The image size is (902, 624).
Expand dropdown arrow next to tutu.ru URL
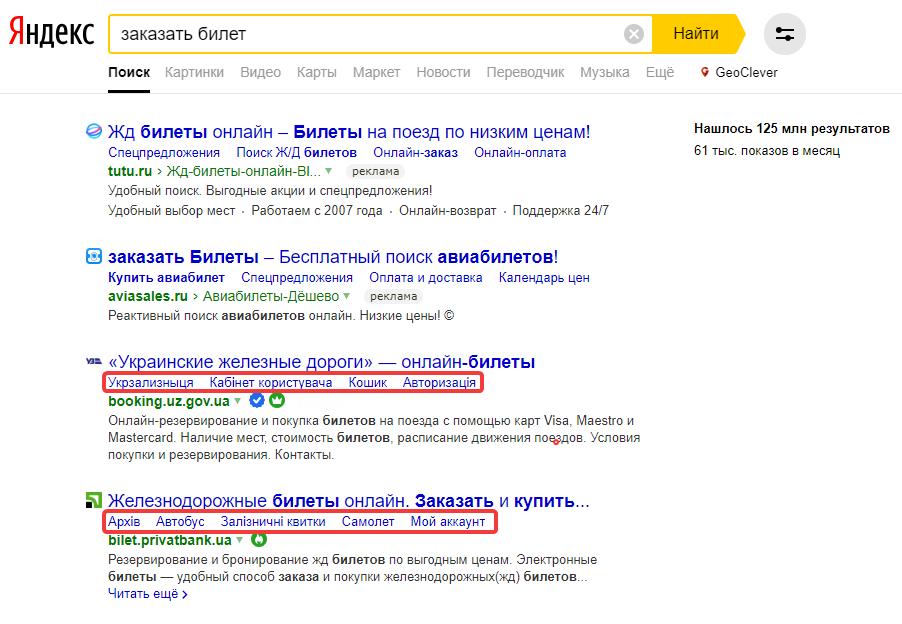pyautogui.click(x=328, y=171)
